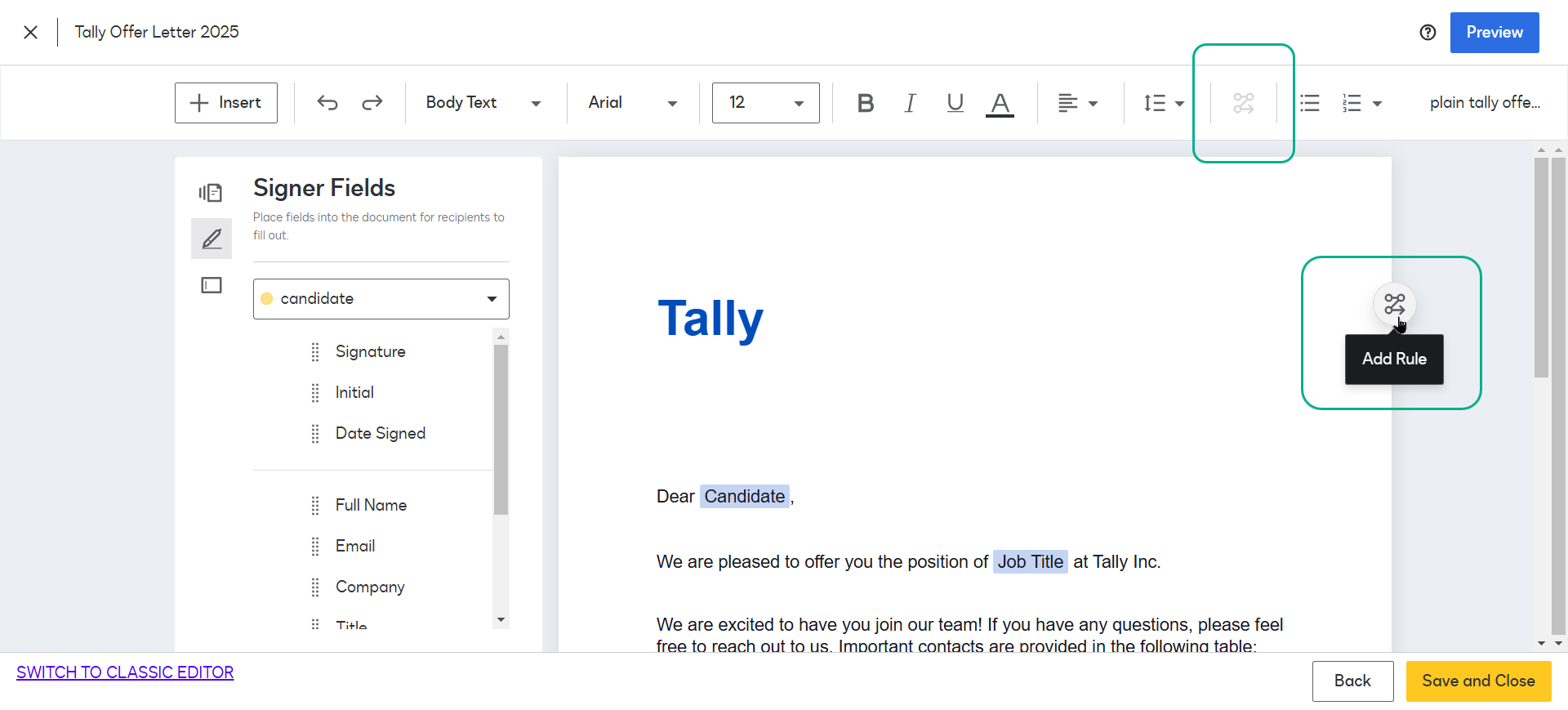The height and width of the screenshot is (710, 1568).
Task: Open the document fields sidebar icon
Action: tap(211, 193)
